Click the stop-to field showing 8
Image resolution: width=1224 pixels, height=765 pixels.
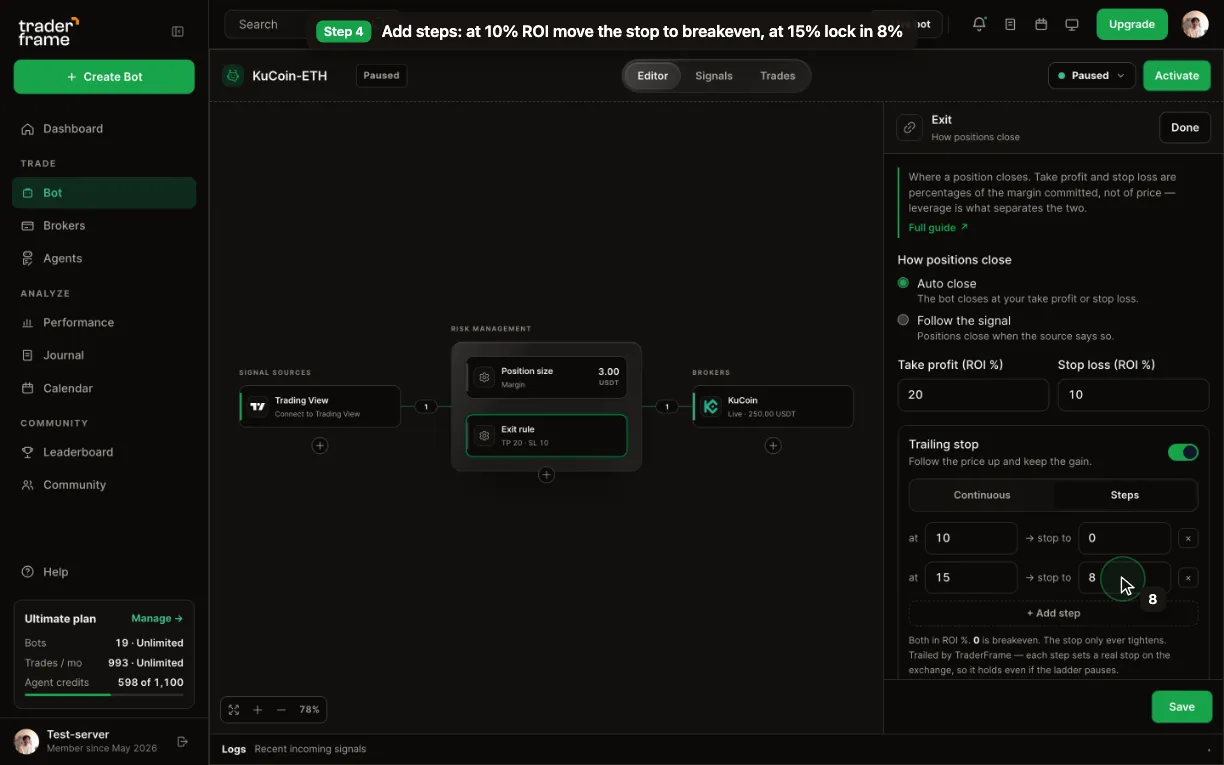[1124, 578]
